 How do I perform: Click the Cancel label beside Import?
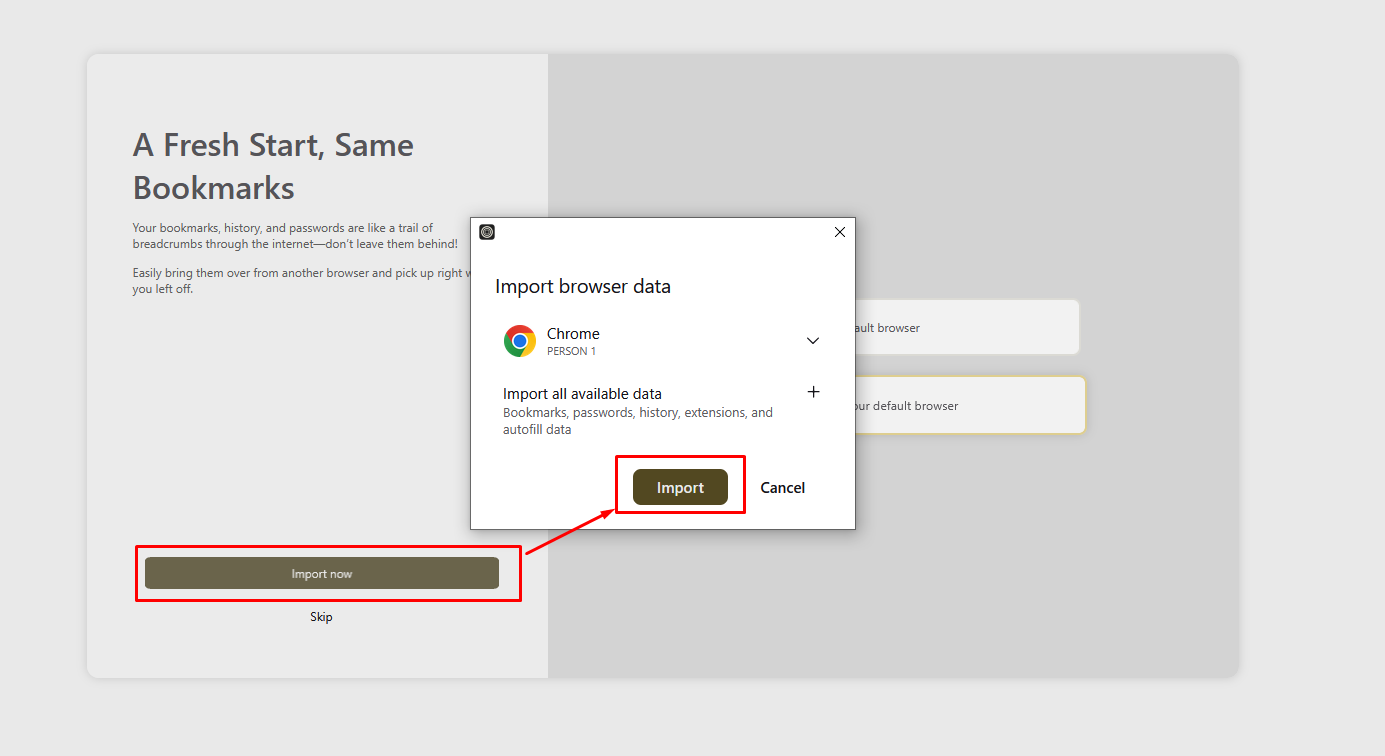[x=782, y=487]
